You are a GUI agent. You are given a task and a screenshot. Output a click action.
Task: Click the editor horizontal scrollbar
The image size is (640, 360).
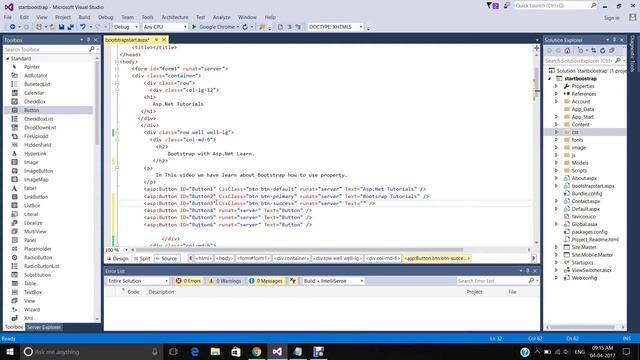300,250
